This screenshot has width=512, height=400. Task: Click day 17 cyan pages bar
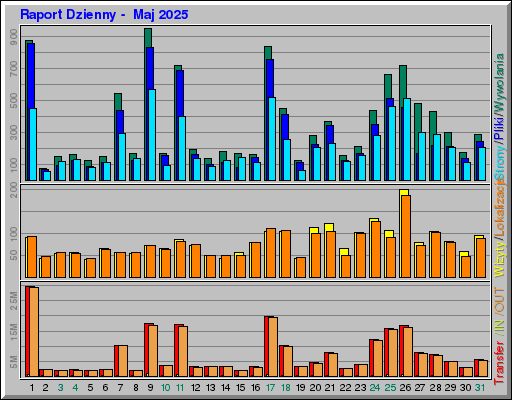click(x=272, y=139)
